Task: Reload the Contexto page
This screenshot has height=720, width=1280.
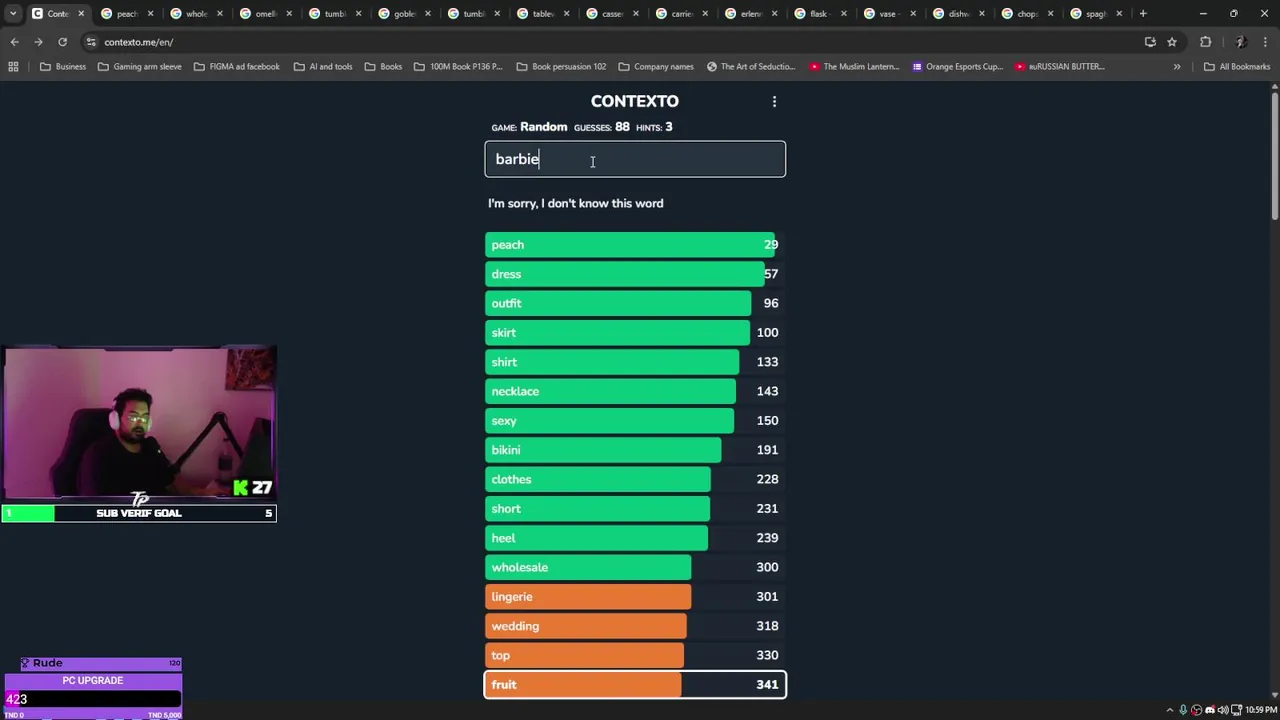Action: [62, 42]
